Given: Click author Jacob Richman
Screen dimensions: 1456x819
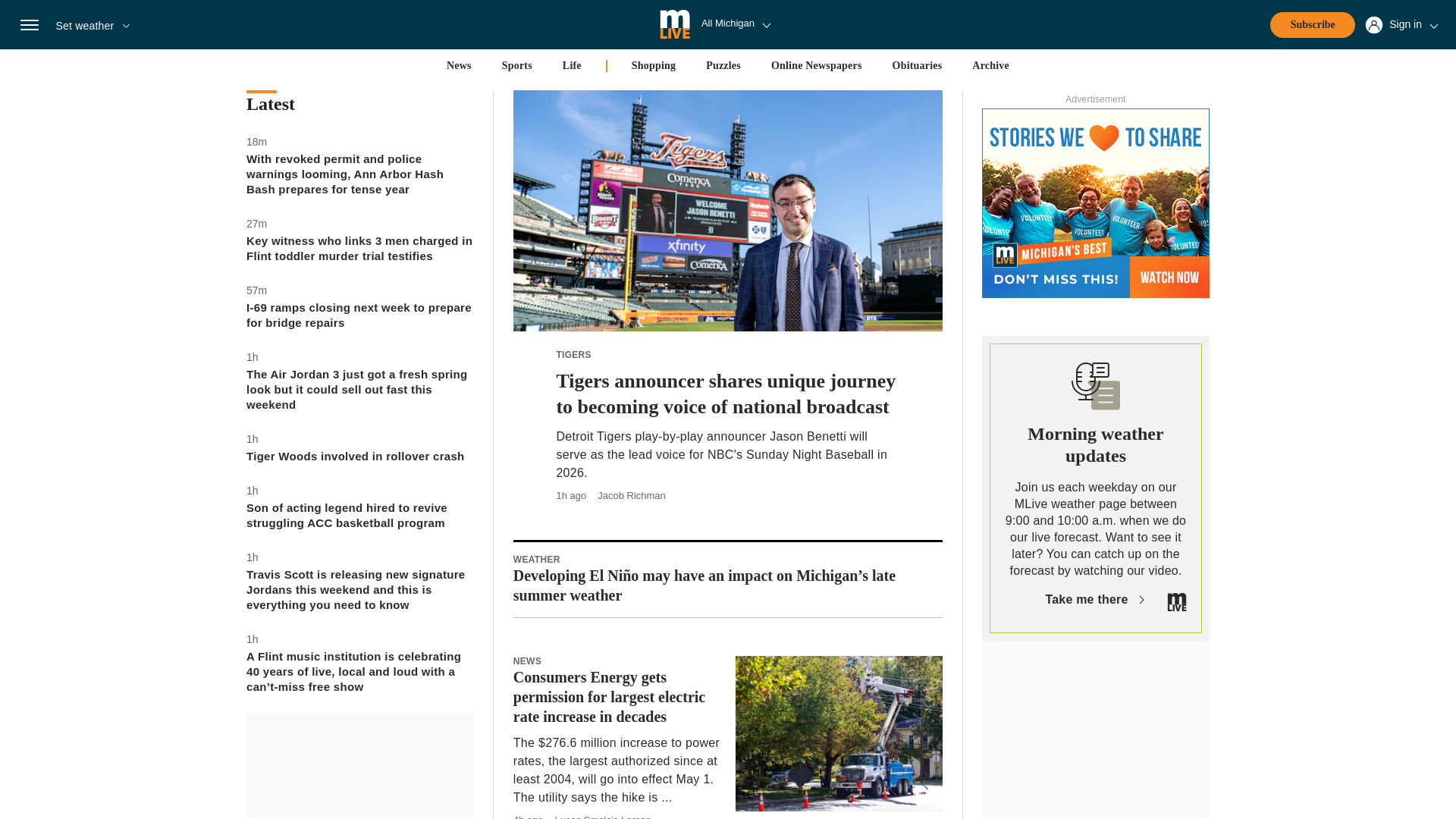Looking at the screenshot, I should [631, 496].
